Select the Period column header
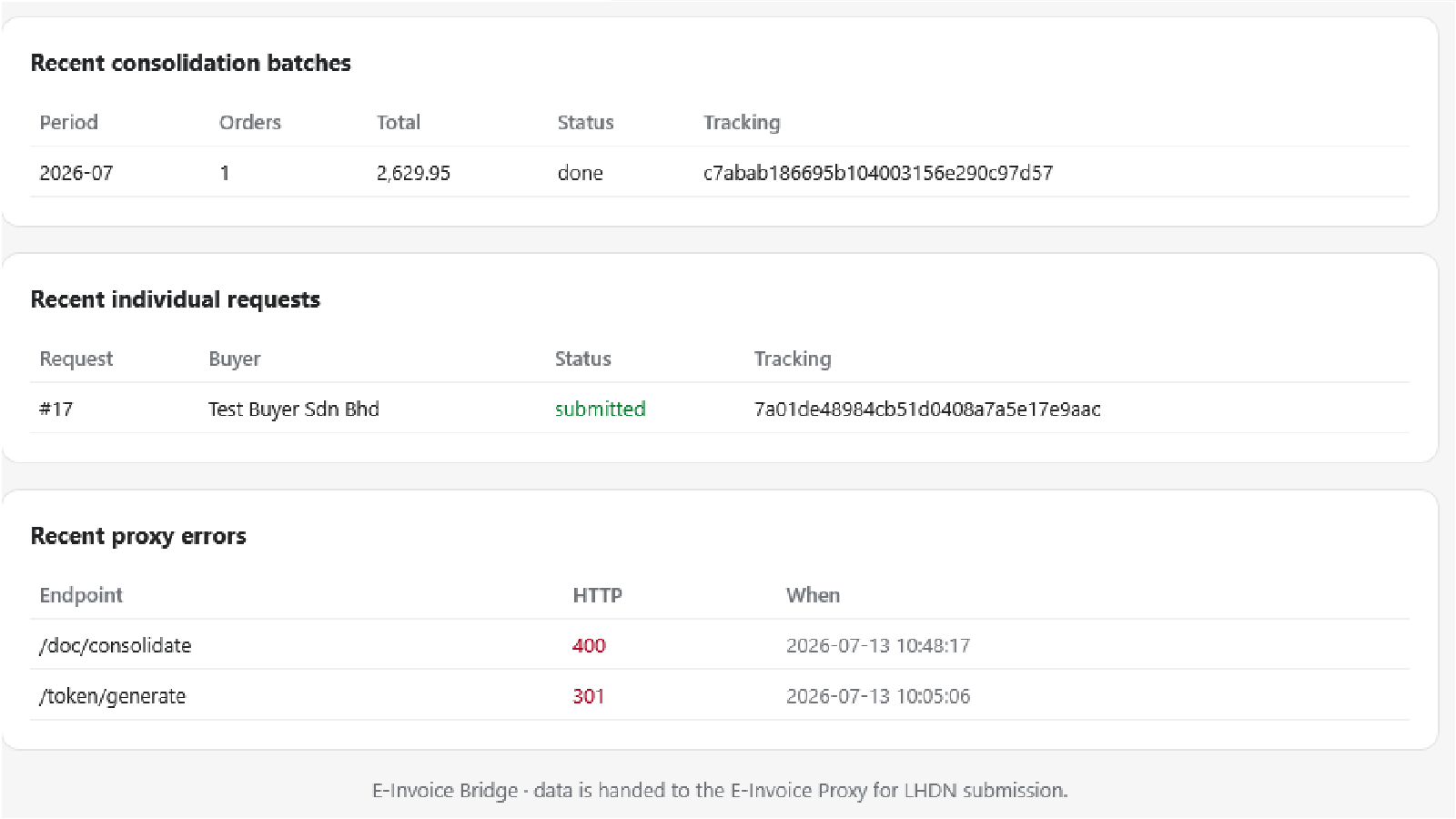 tap(68, 122)
